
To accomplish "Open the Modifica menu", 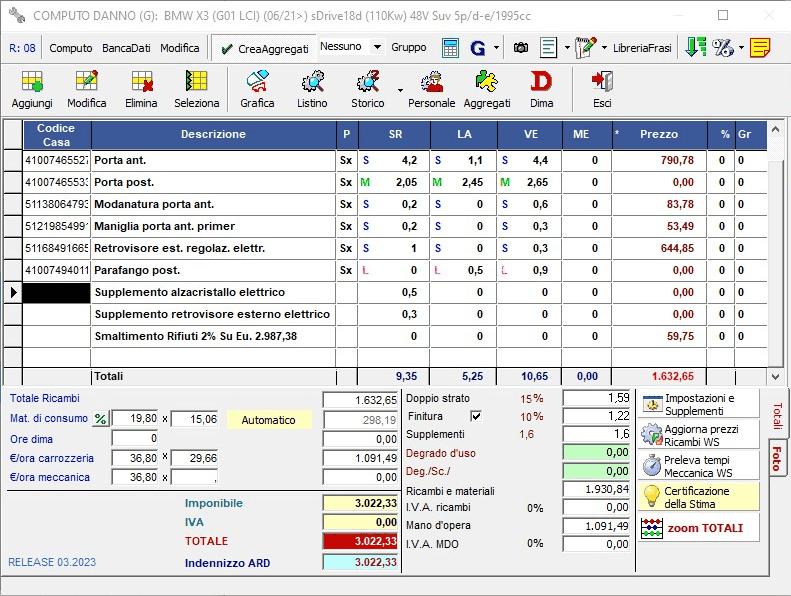I will click(x=180, y=48).
